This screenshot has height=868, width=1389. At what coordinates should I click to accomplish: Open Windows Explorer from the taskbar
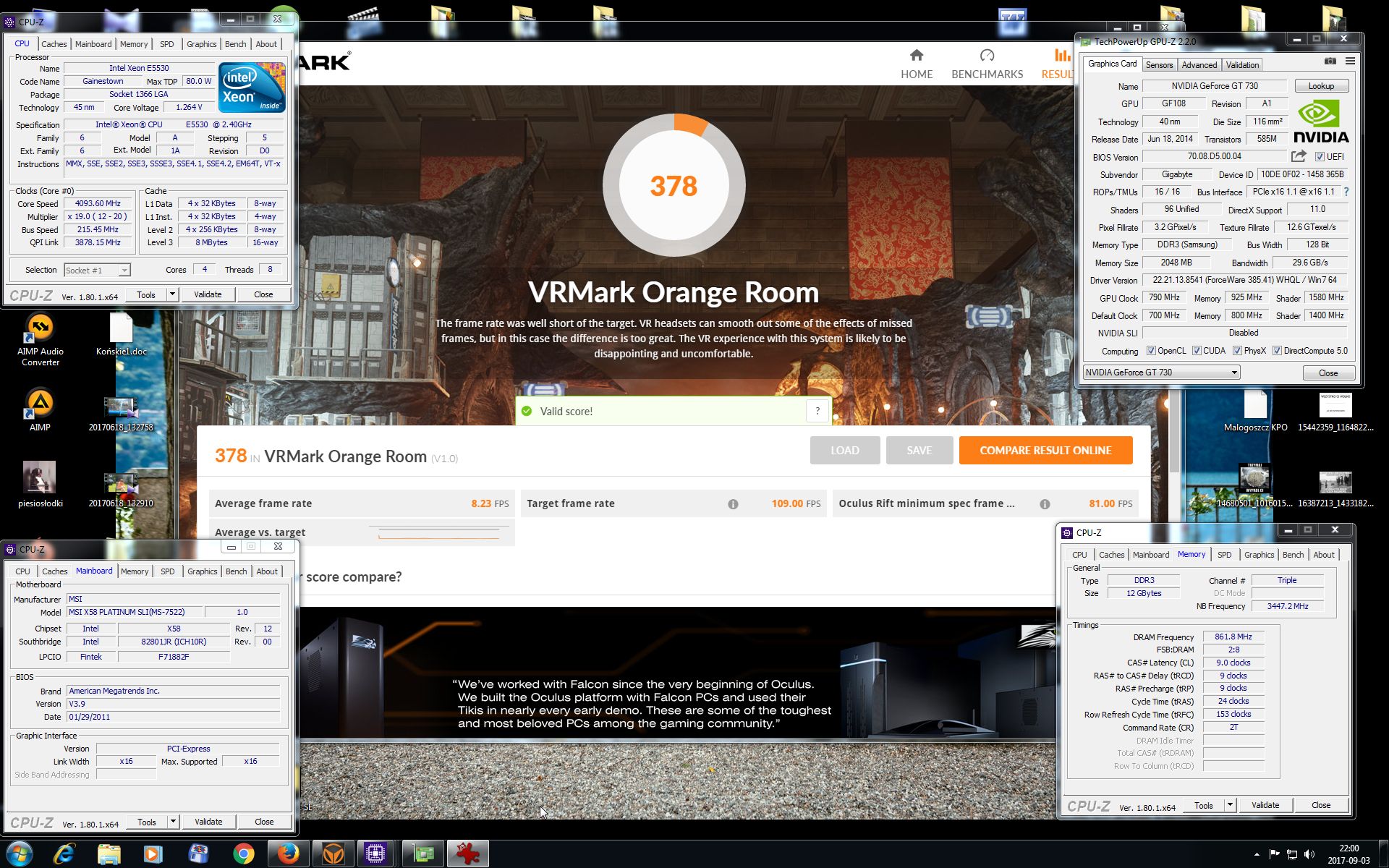click(109, 854)
